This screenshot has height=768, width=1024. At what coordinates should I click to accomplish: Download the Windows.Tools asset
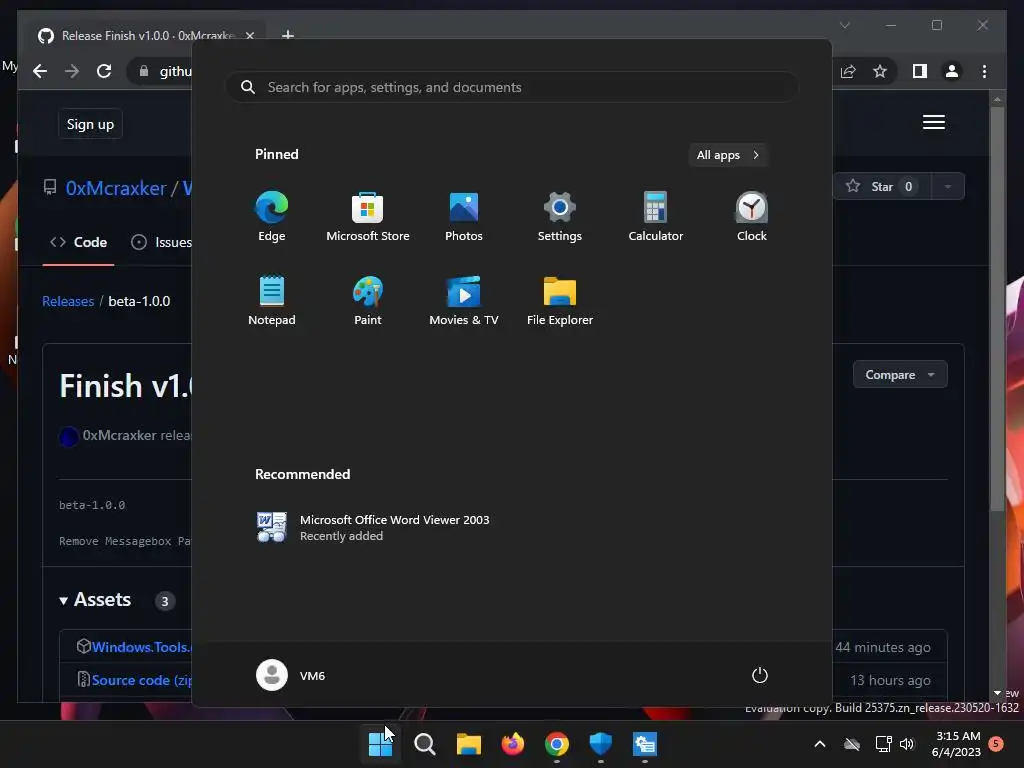pos(140,647)
